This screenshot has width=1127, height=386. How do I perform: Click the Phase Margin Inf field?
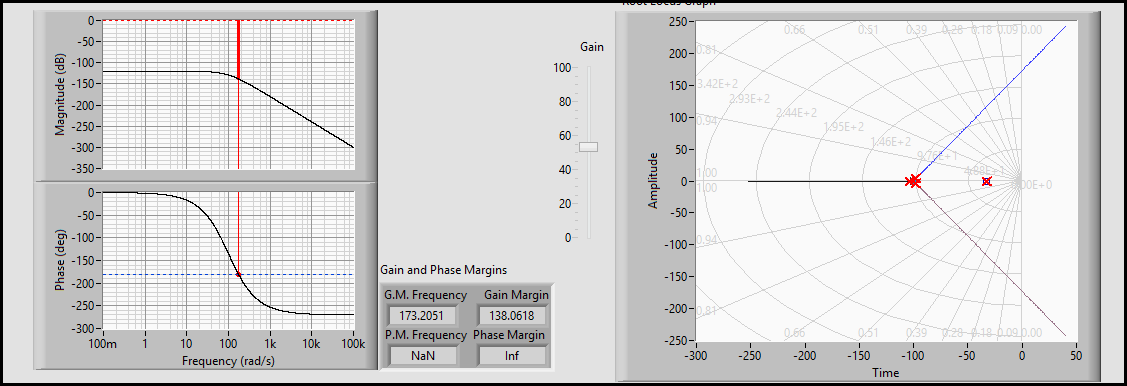512,355
